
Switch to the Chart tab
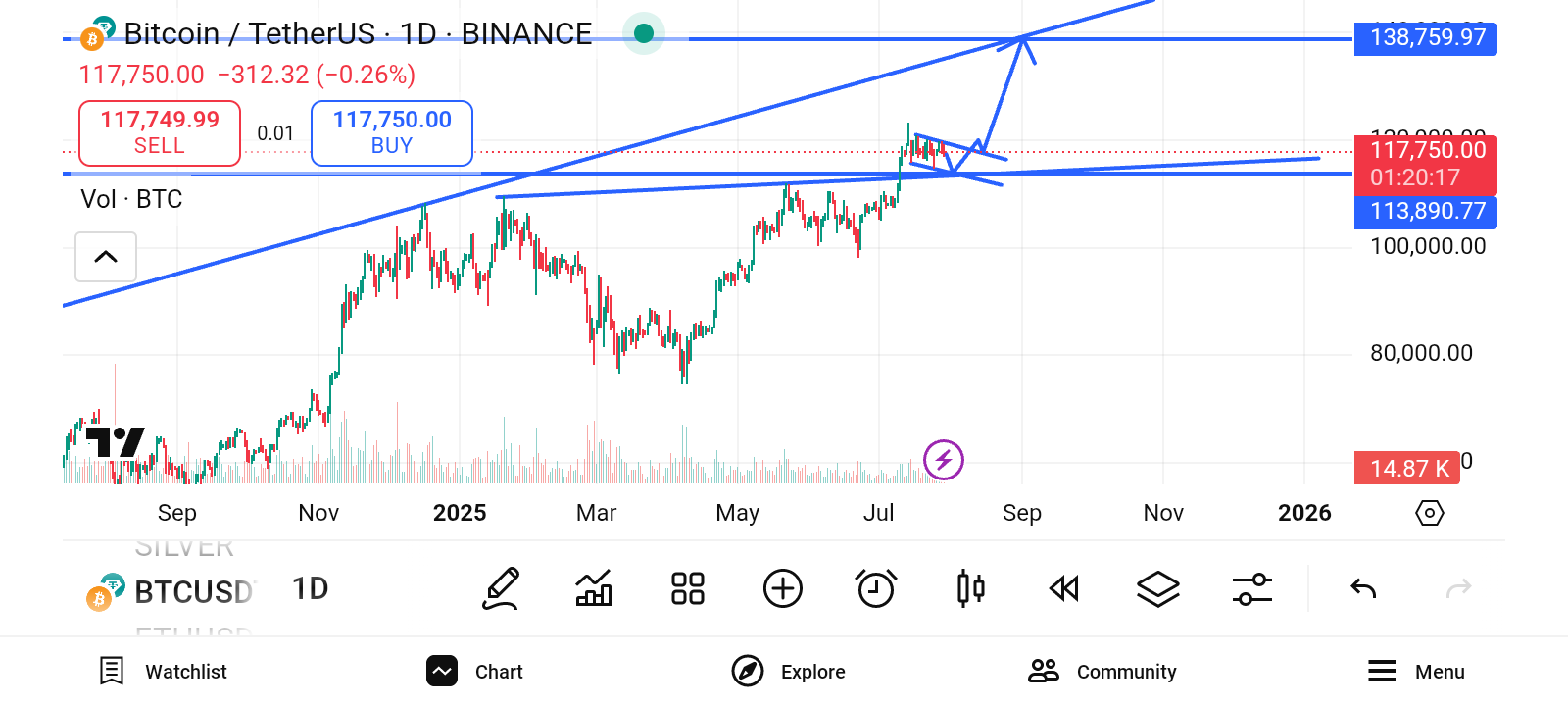pos(475,672)
